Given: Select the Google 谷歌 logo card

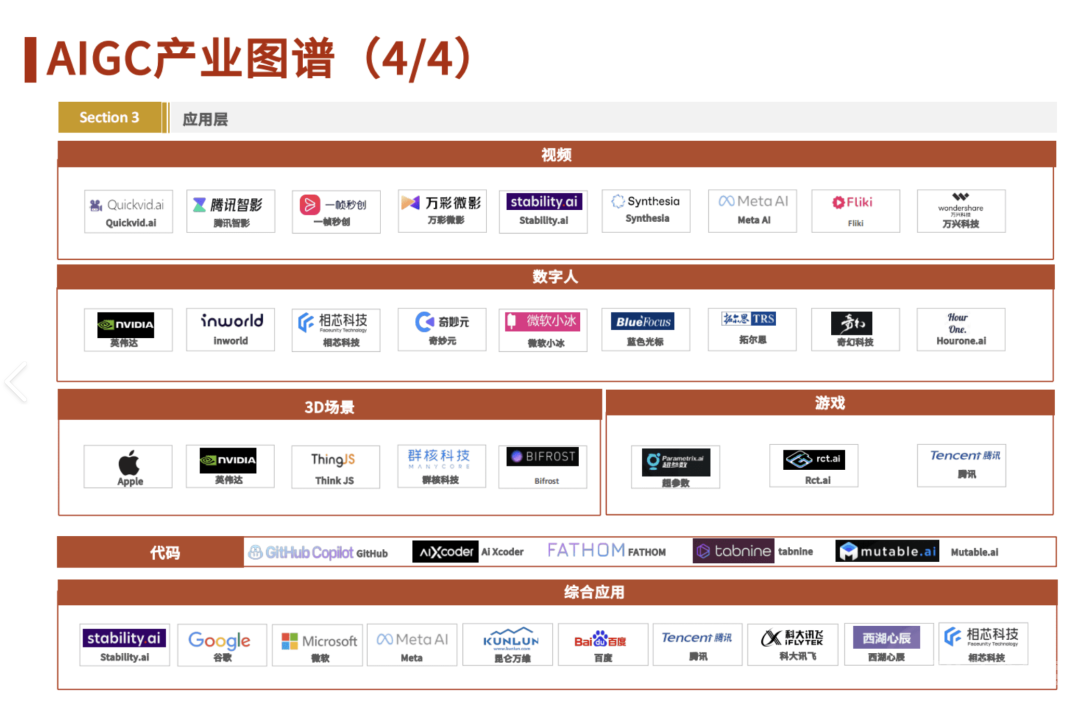Looking at the screenshot, I should tap(222, 644).
